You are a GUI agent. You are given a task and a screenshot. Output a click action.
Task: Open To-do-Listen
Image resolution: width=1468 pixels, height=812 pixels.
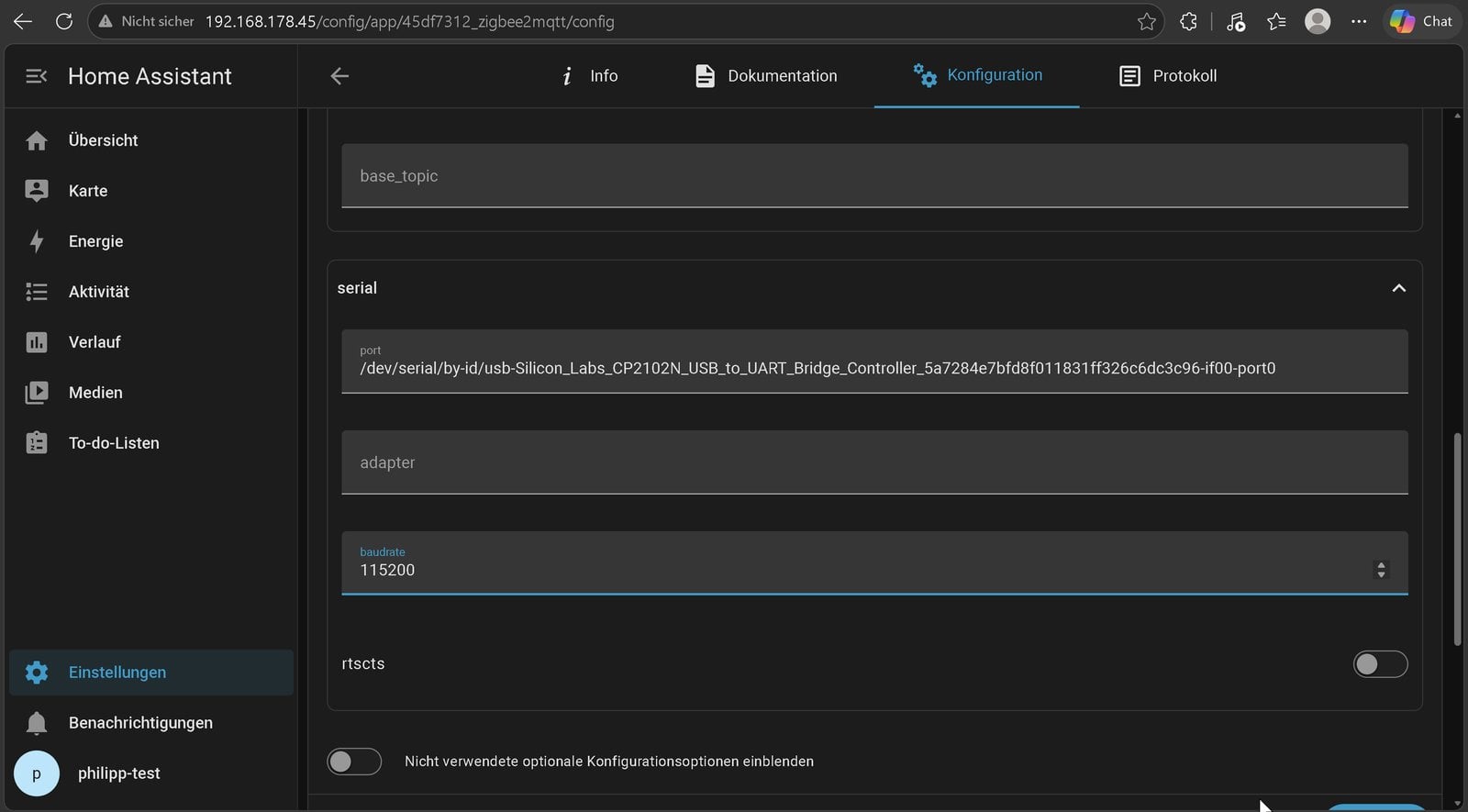pos(151,443)
